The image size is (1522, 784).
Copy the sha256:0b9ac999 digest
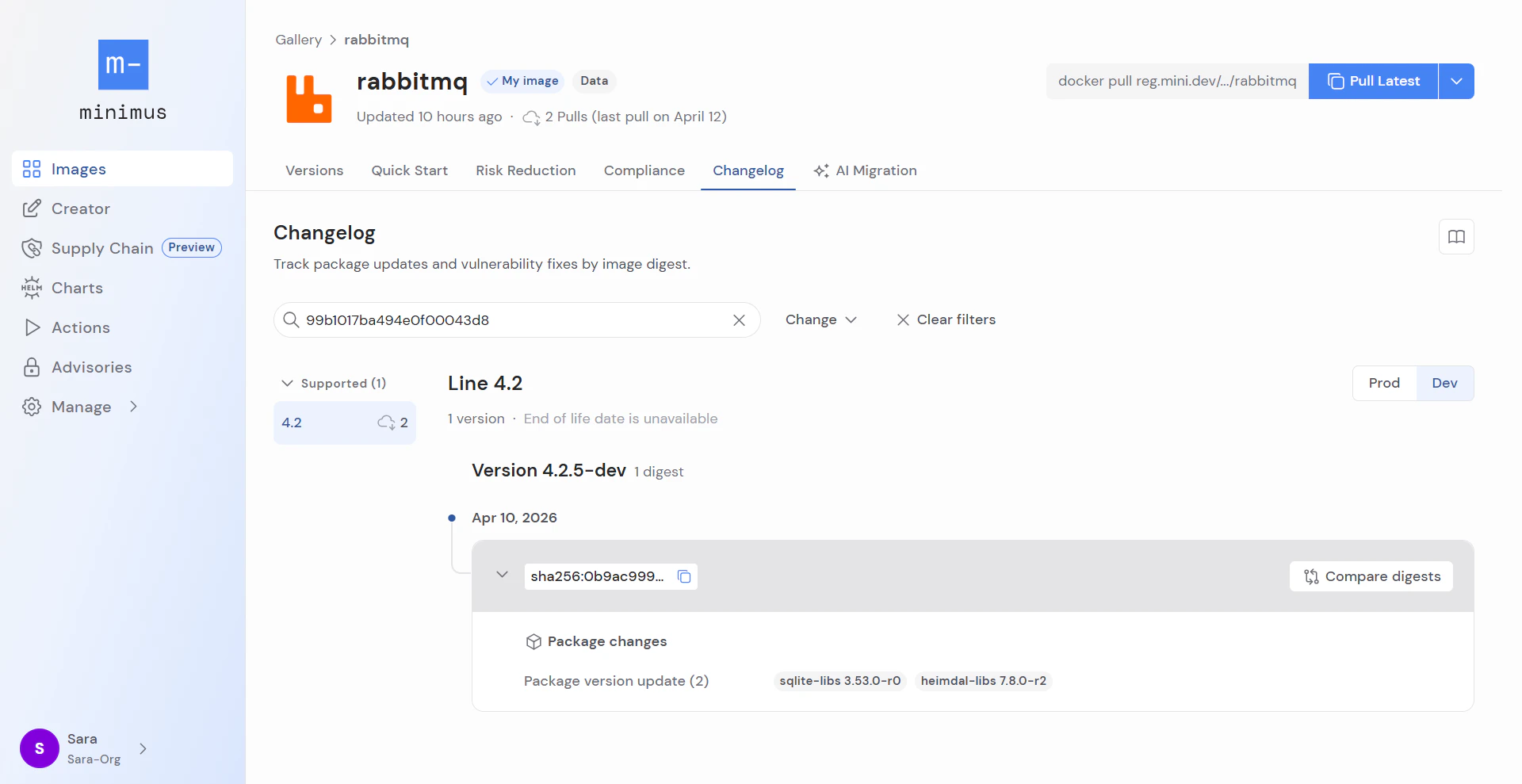coord(684,576)
